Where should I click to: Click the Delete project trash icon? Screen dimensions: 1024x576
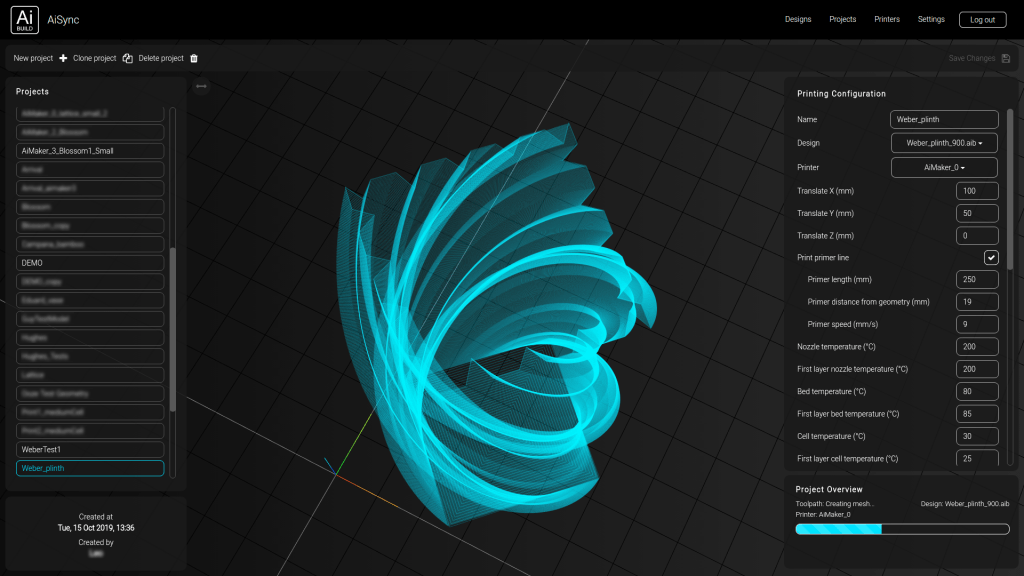[x=194, y=58]
